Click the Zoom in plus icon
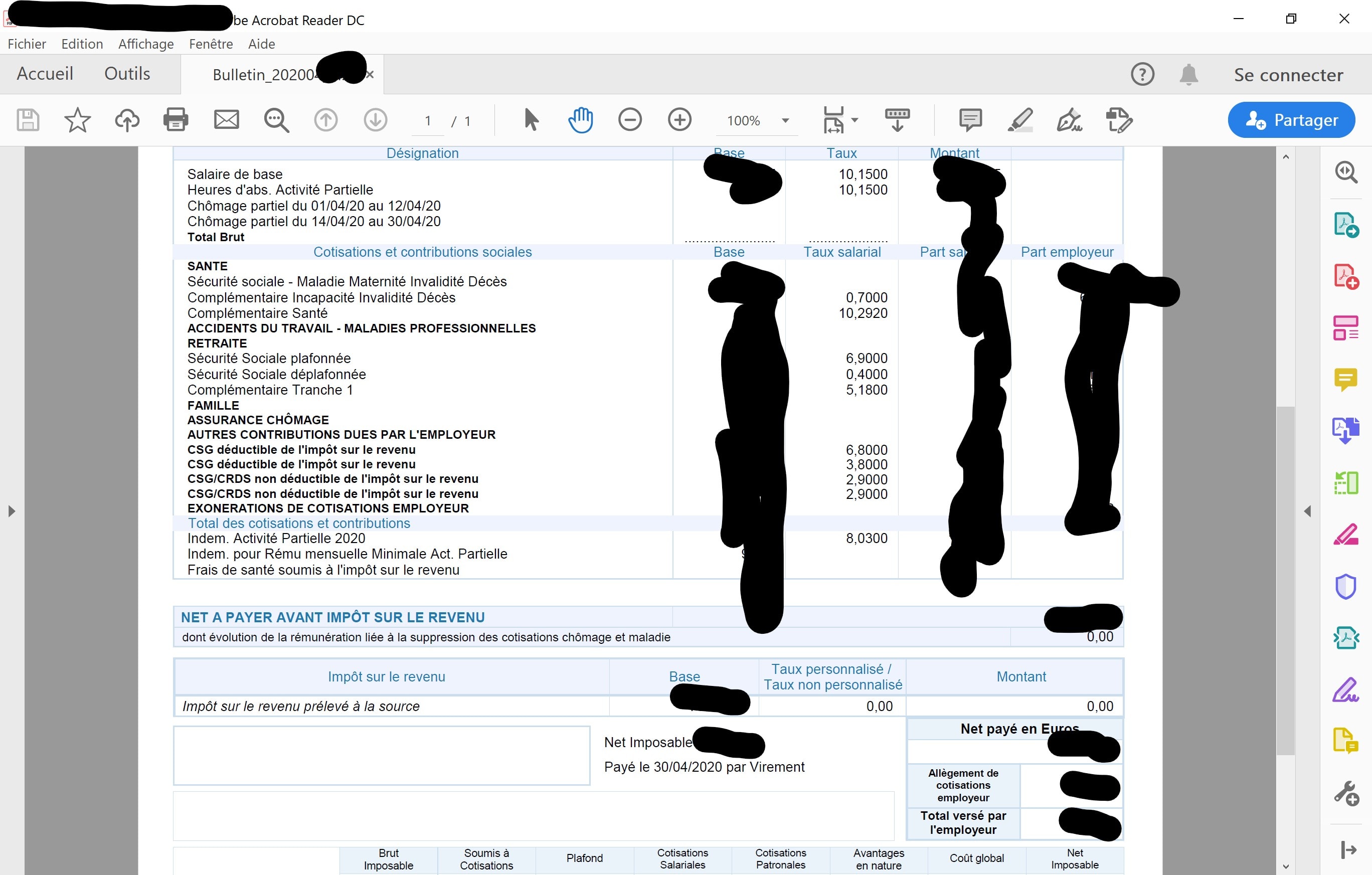 pos(679,120)
